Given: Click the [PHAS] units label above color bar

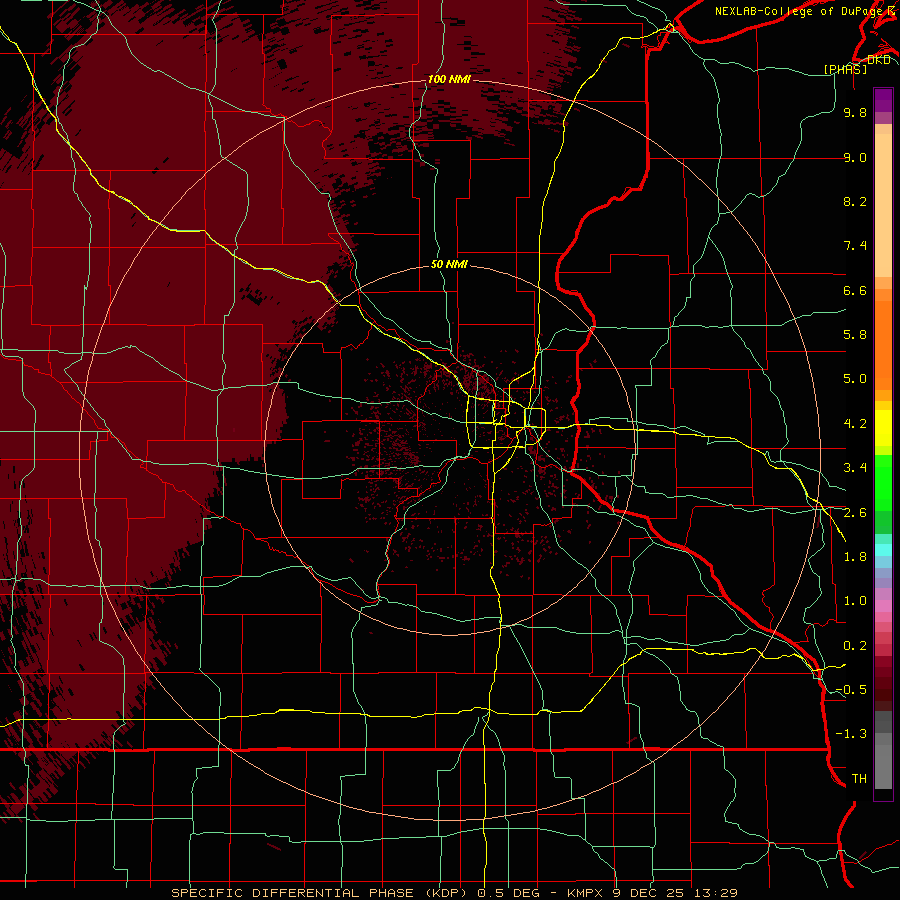Looking at the screenshot, I should [845, 69].
